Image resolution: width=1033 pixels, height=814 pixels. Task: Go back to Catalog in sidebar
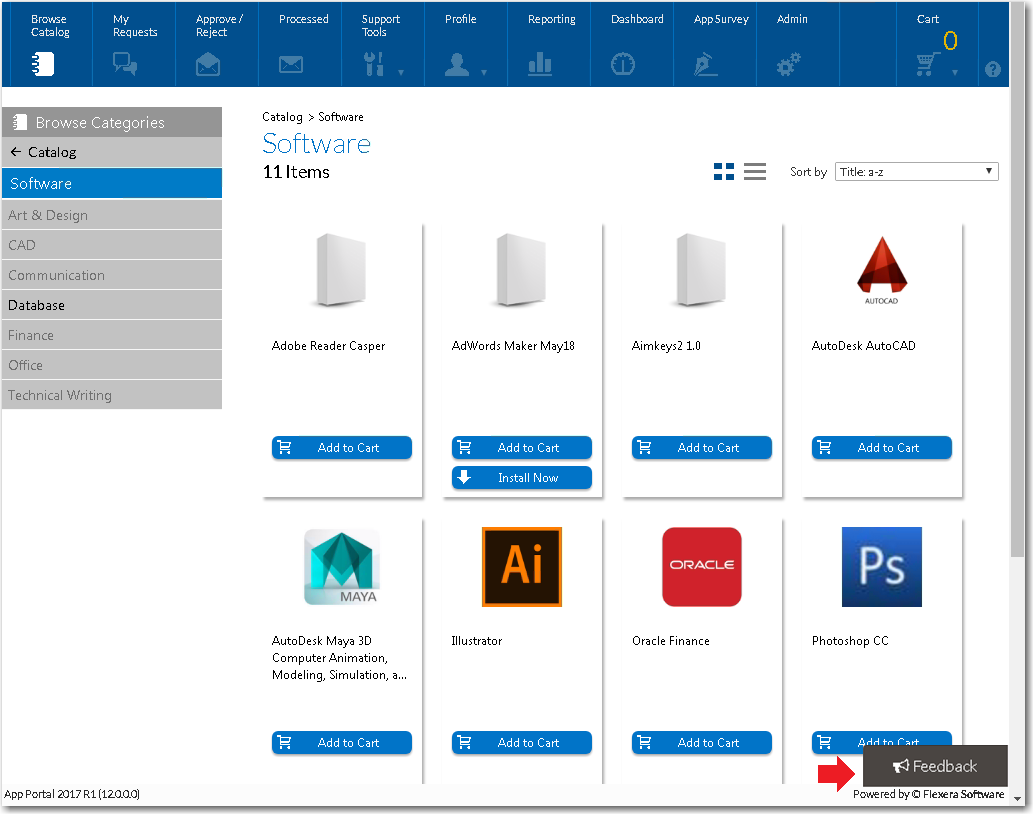[43, 152]
